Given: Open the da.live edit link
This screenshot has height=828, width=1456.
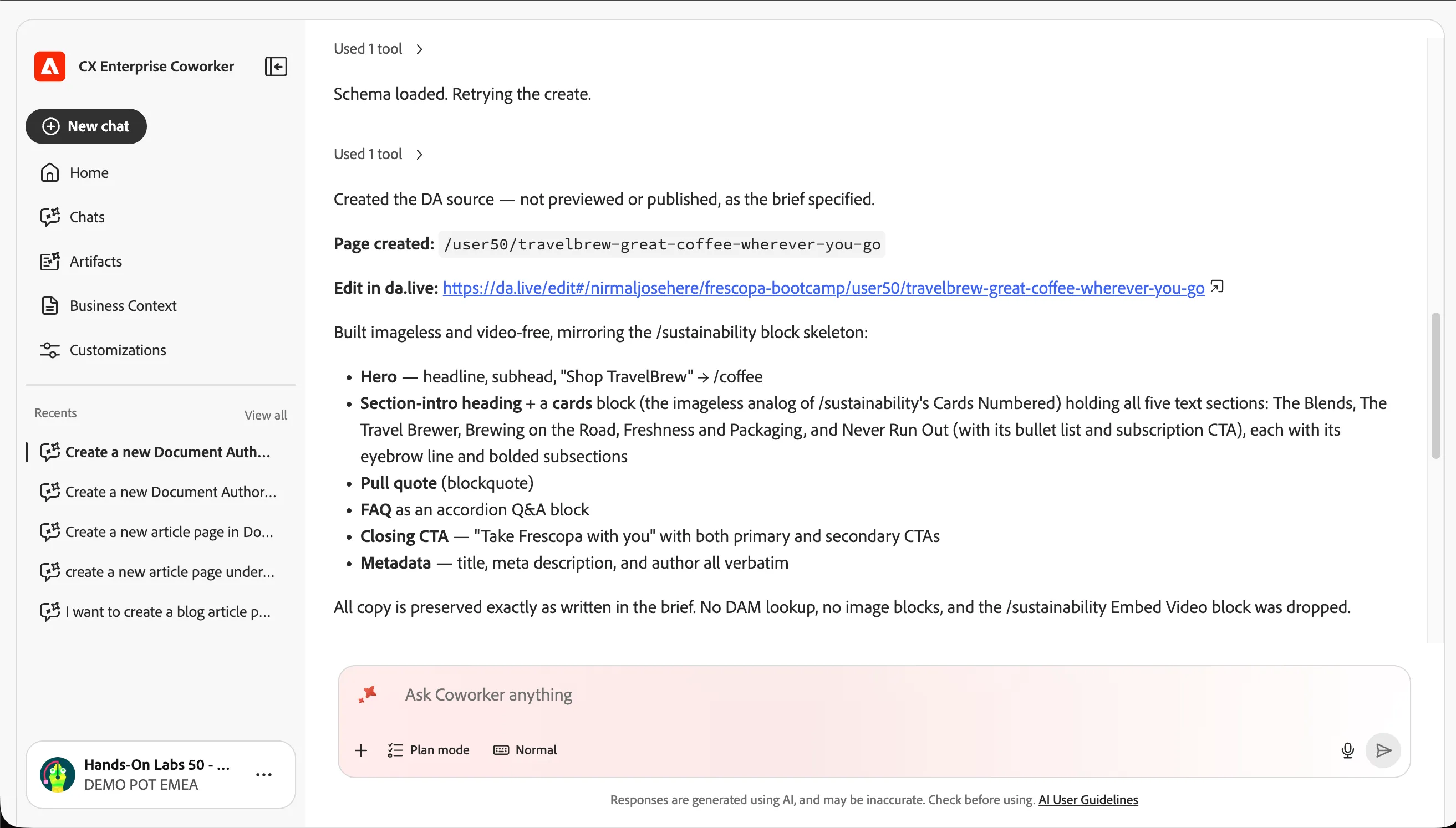Looking at the screenshot, I should pos(823,288).
